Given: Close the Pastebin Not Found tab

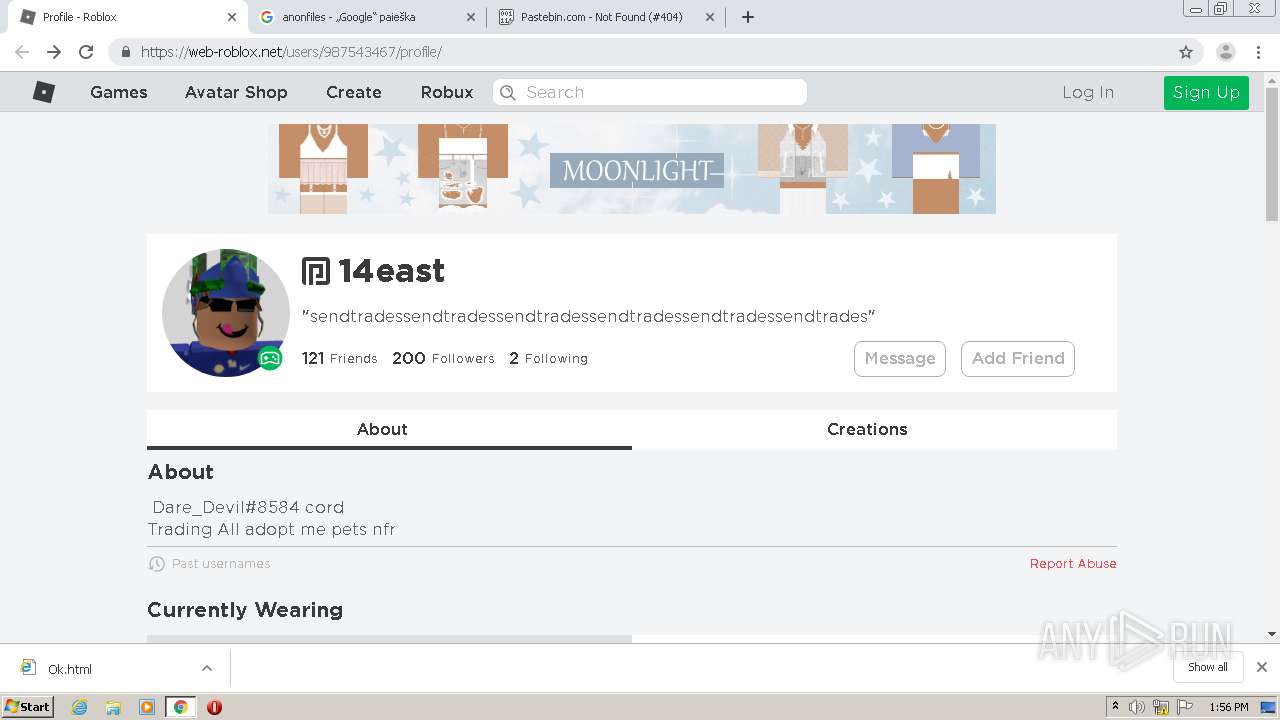Looking at the screenshot, I should tap(710, 17).
